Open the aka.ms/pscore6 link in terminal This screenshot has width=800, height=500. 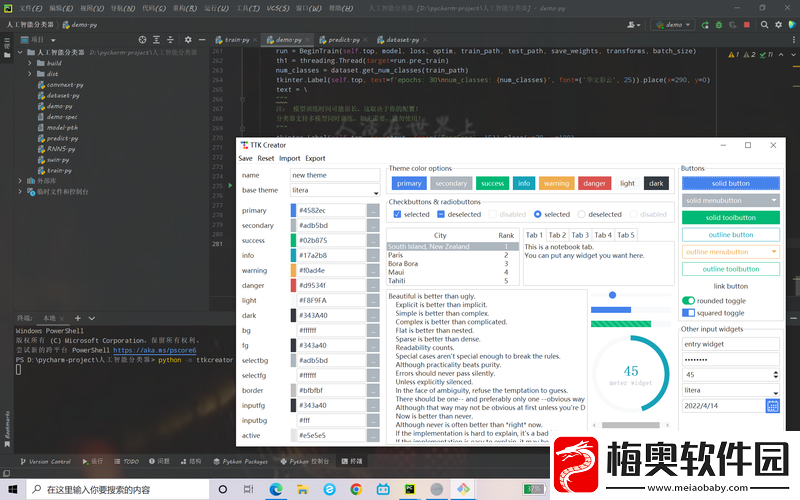tap(155, 350)
